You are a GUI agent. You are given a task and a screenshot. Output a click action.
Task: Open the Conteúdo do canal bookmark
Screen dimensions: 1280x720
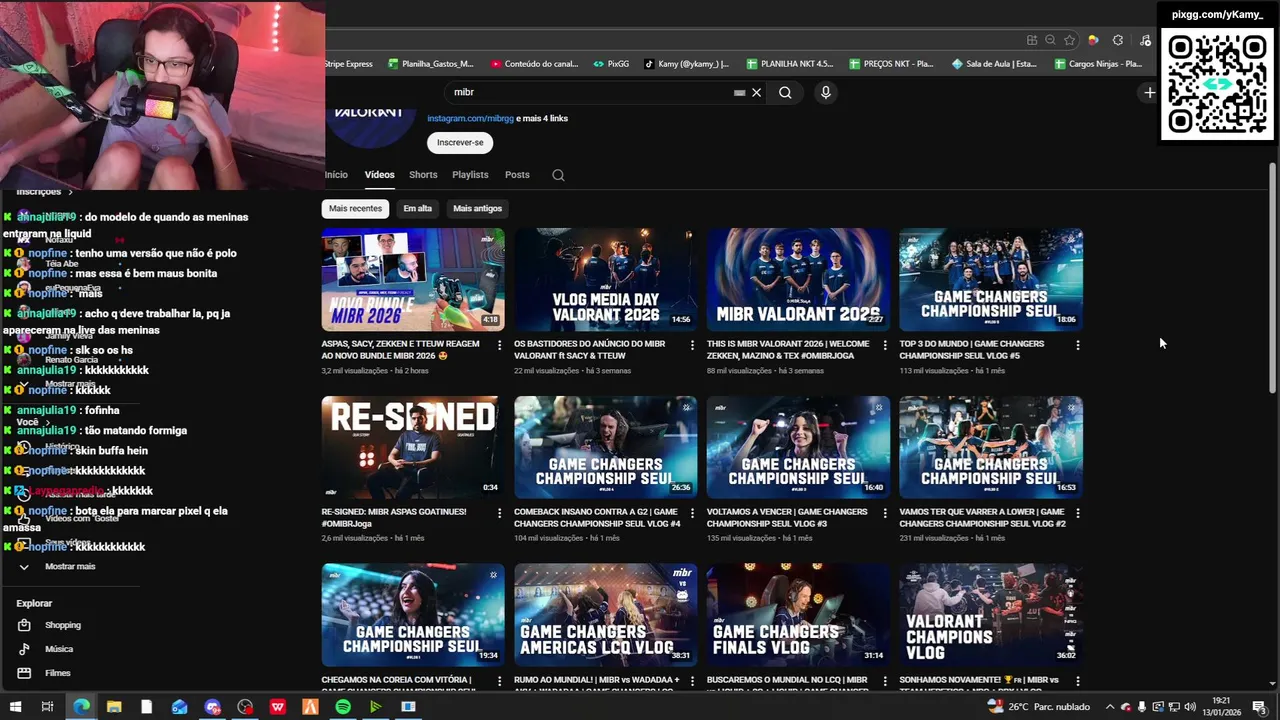(x=534, y=64)
